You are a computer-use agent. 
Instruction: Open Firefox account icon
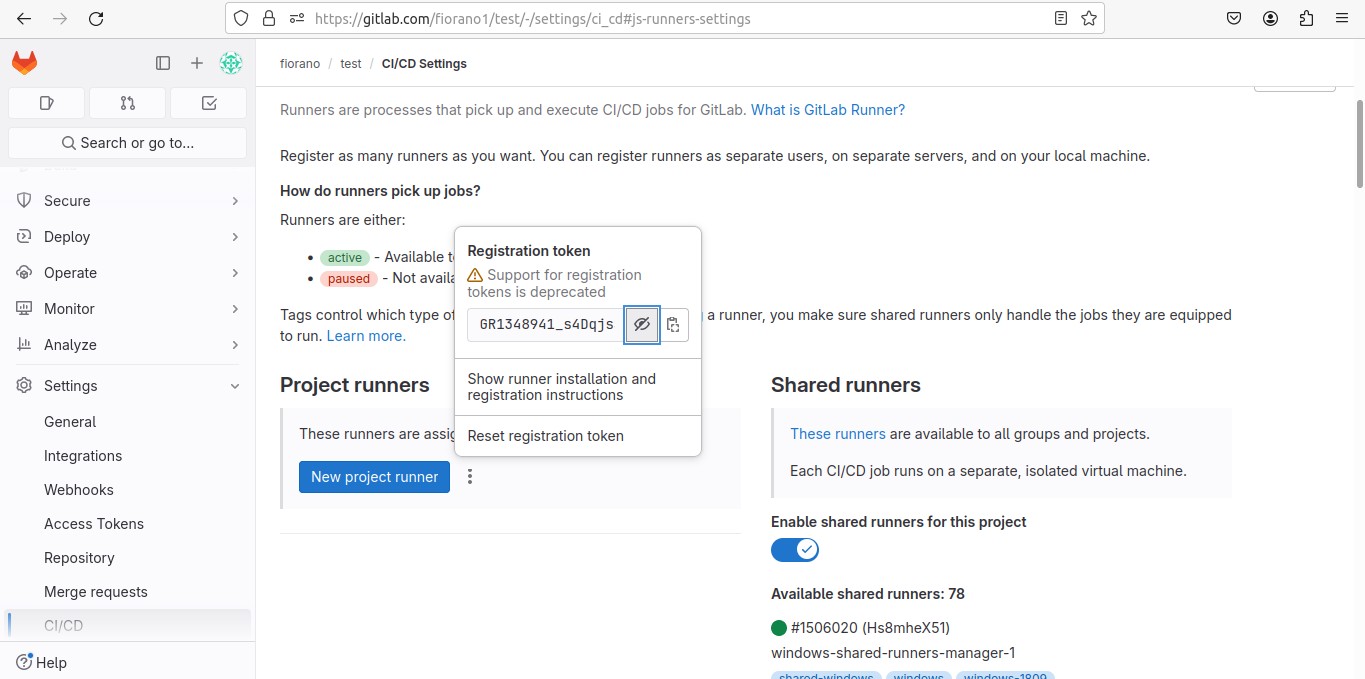[x=1270, y=18]
